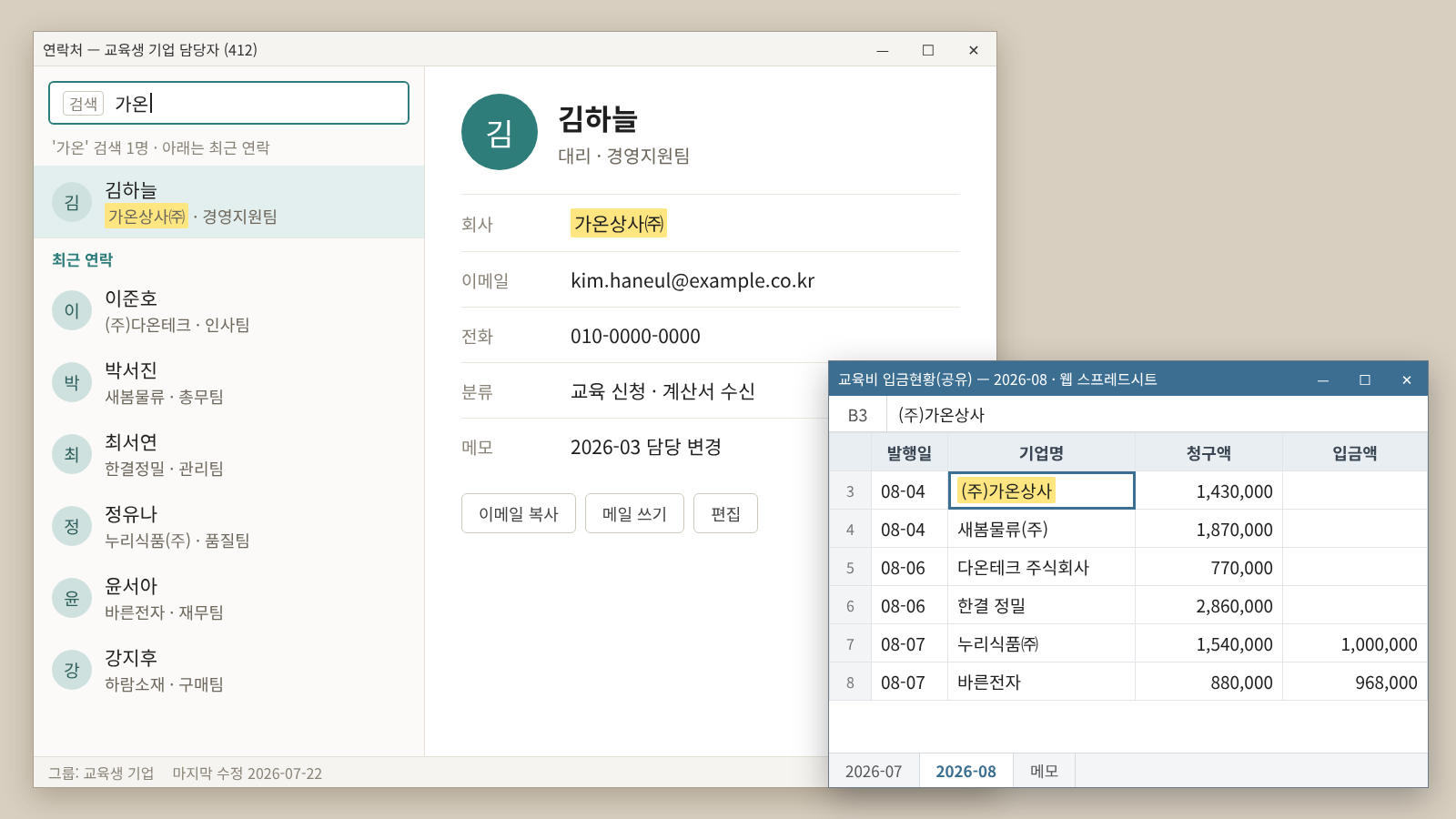Select the 한결 정밀 company cell
This screenshot has height=819, width=1456.
(x=1041, y=606)
